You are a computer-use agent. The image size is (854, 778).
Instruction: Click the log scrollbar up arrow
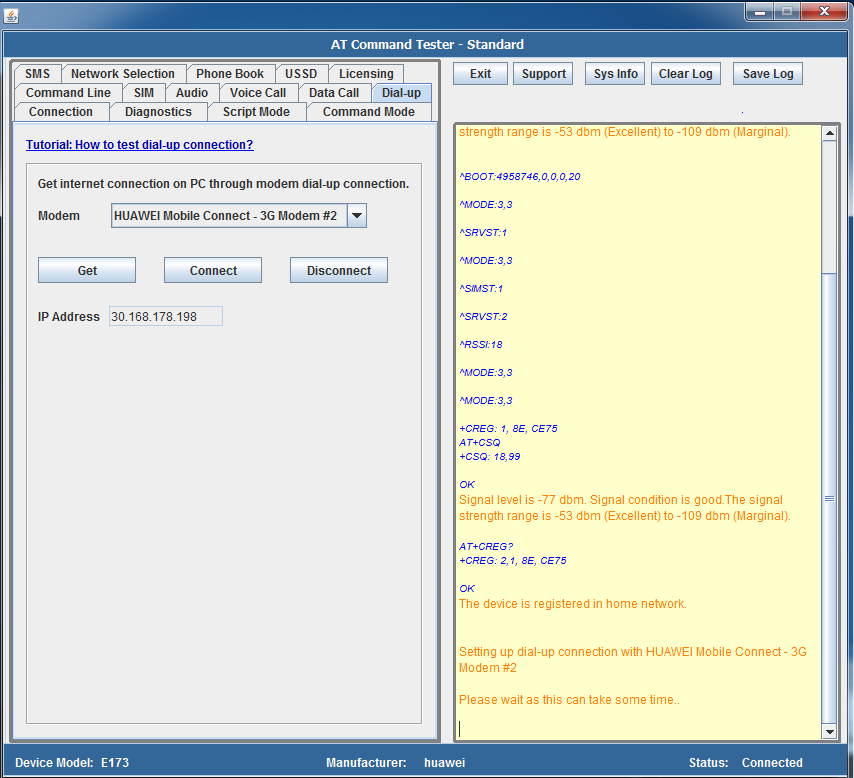coord(829,133)
